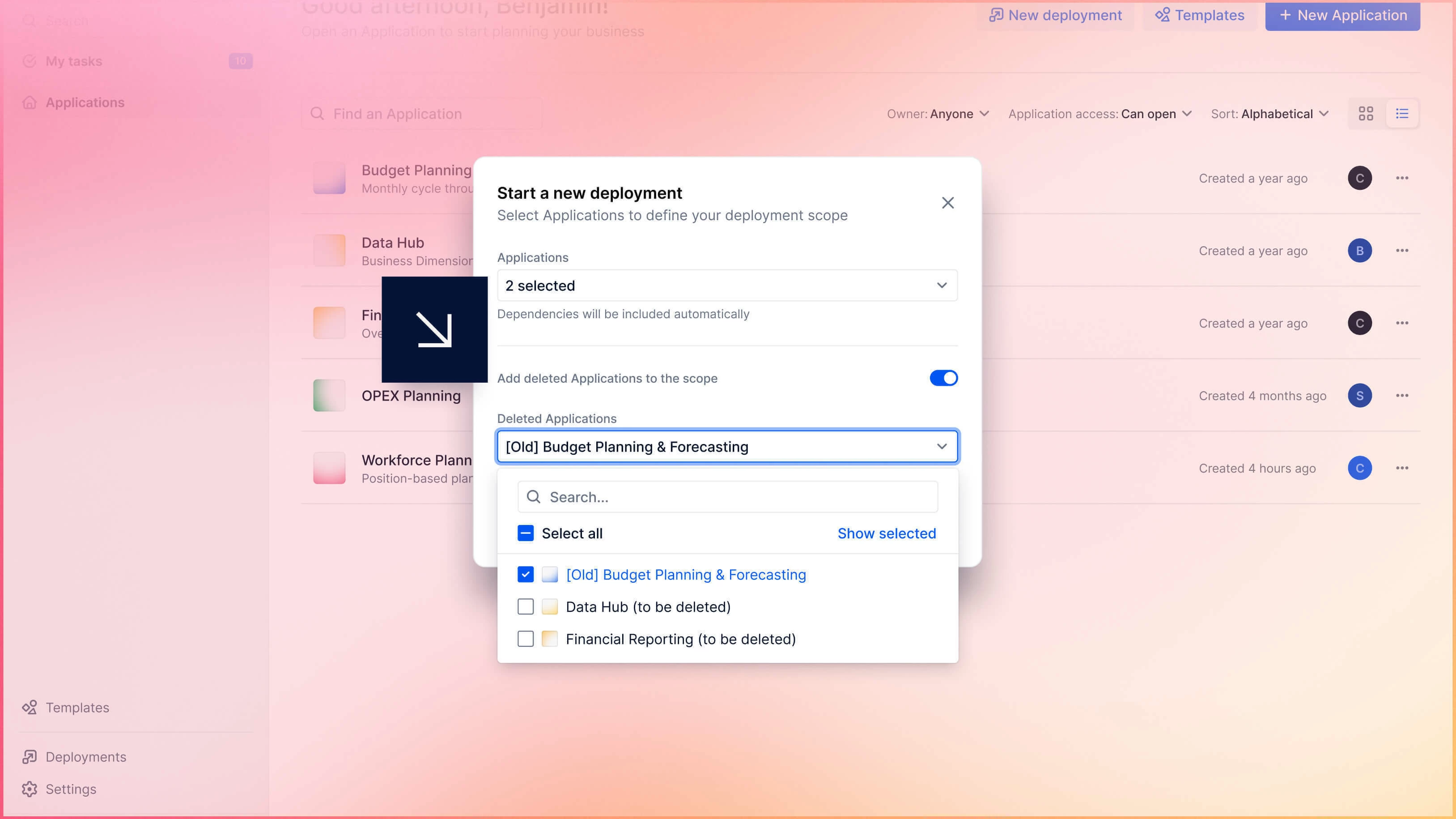
Task: Uncheck [Old] Budget Planning & Forecasting
Action: pos(525,574)
